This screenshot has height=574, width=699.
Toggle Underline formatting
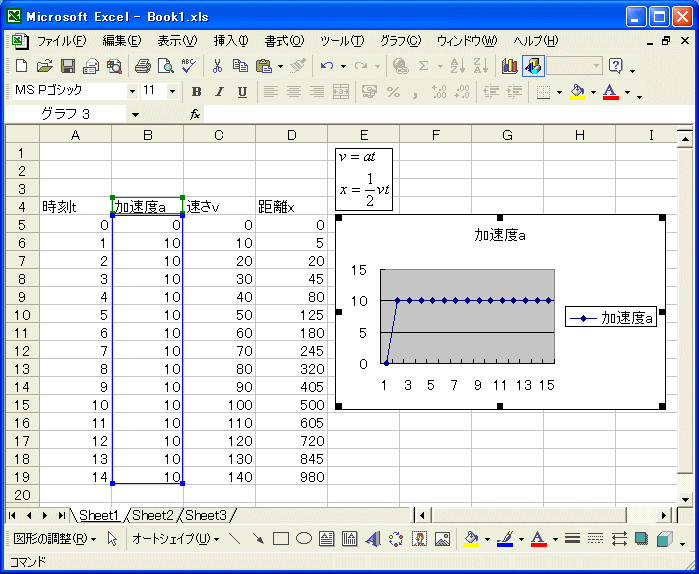click(x=243, y=92)
